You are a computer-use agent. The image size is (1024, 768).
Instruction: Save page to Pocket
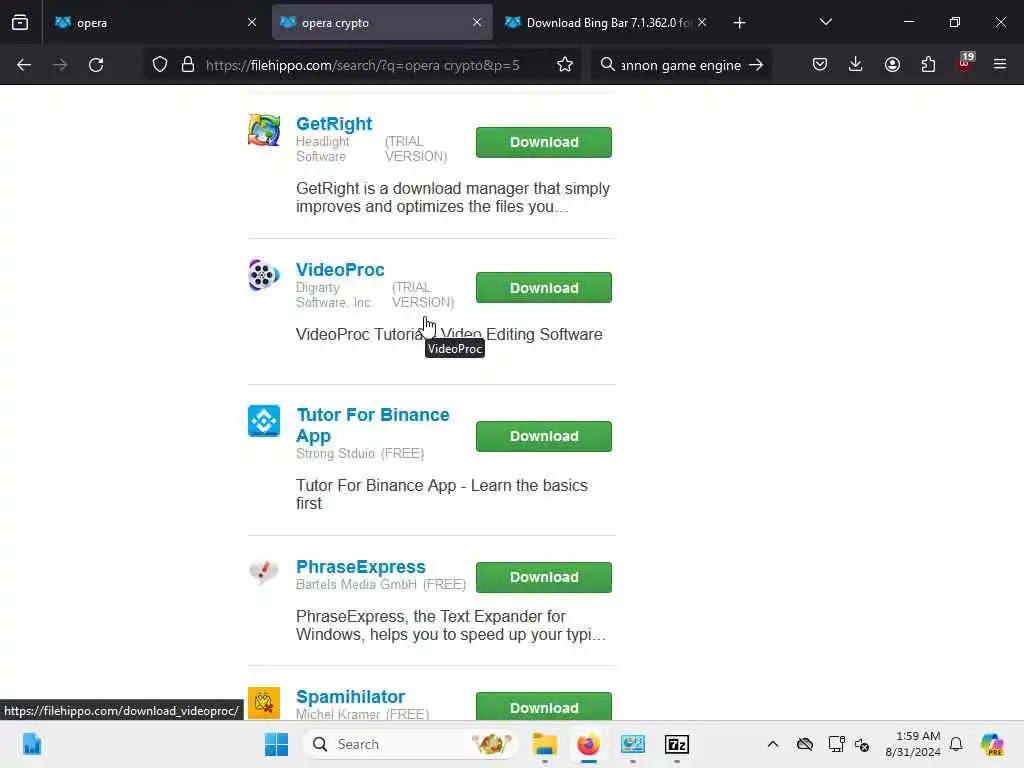click(x=820, y=64)
